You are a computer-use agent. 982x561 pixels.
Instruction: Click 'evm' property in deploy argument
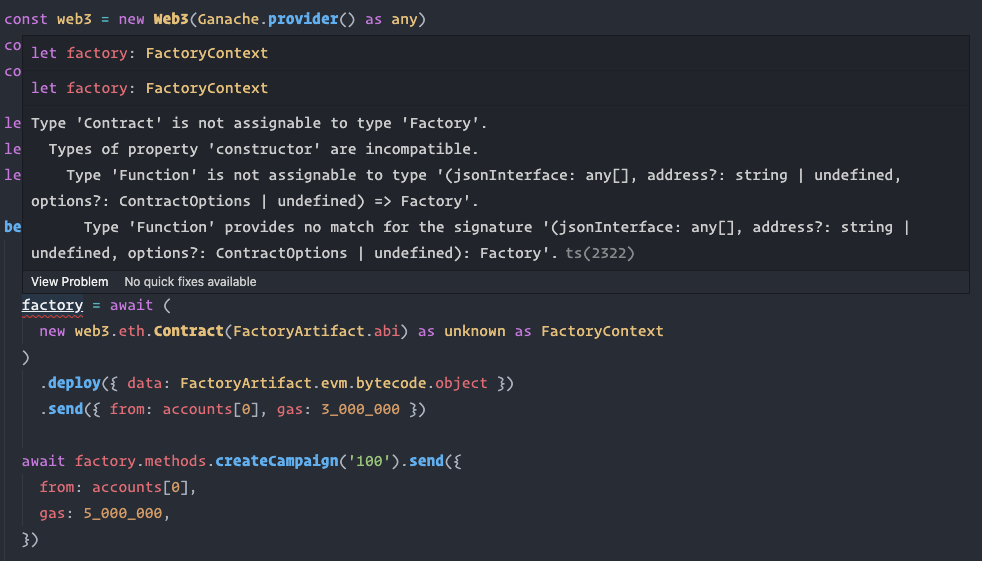(334, 383)
